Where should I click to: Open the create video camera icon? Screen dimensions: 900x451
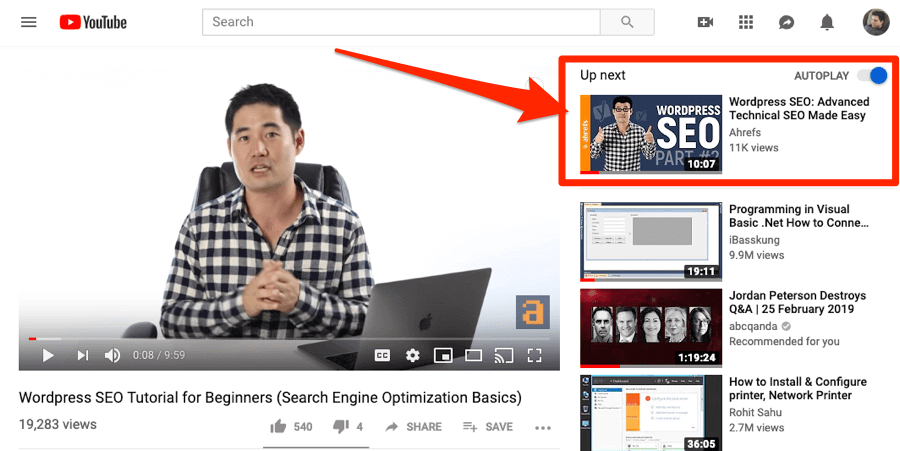click(705, 22)
